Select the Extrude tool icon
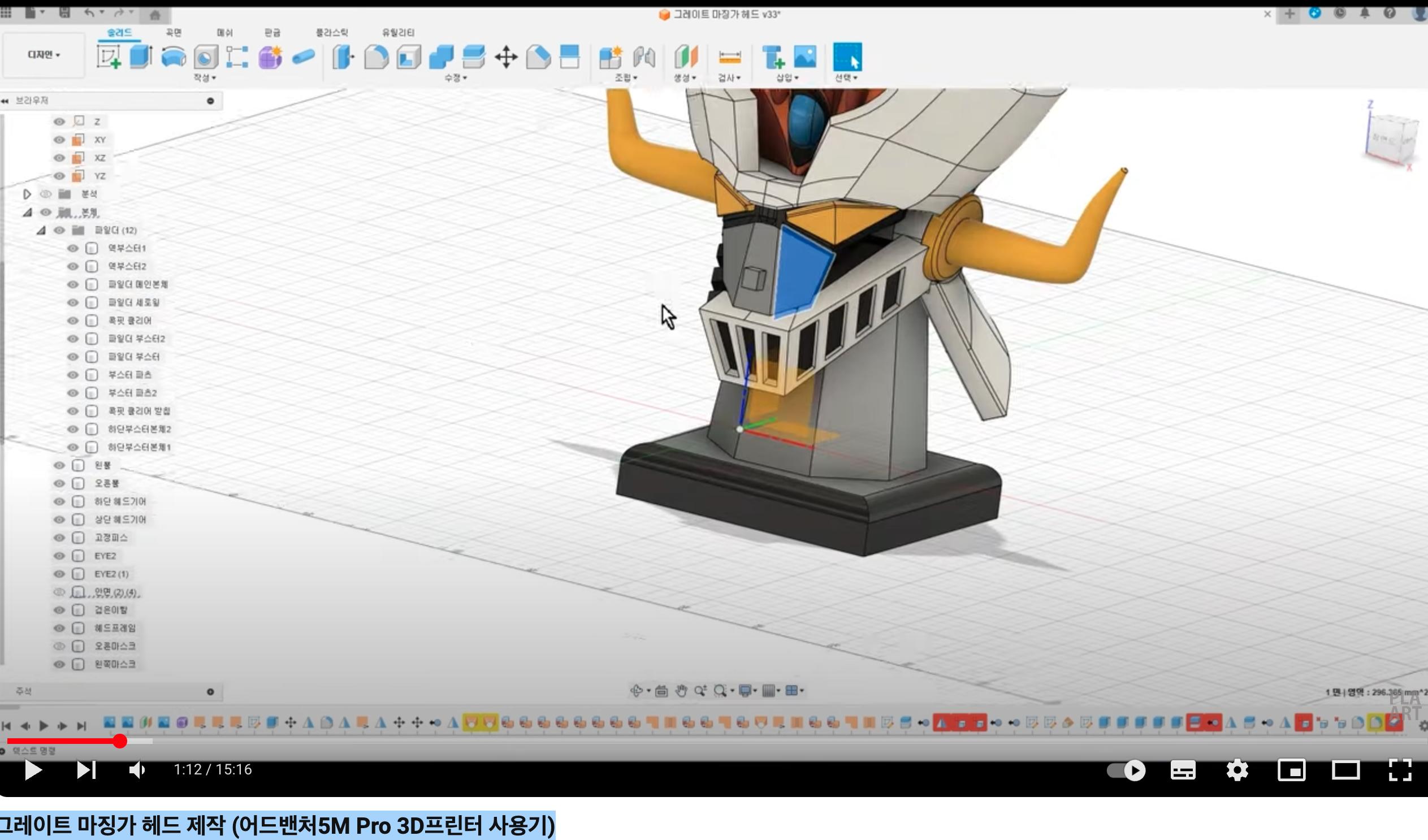This screenshot has width=1428, height=840. click(141, 57)
